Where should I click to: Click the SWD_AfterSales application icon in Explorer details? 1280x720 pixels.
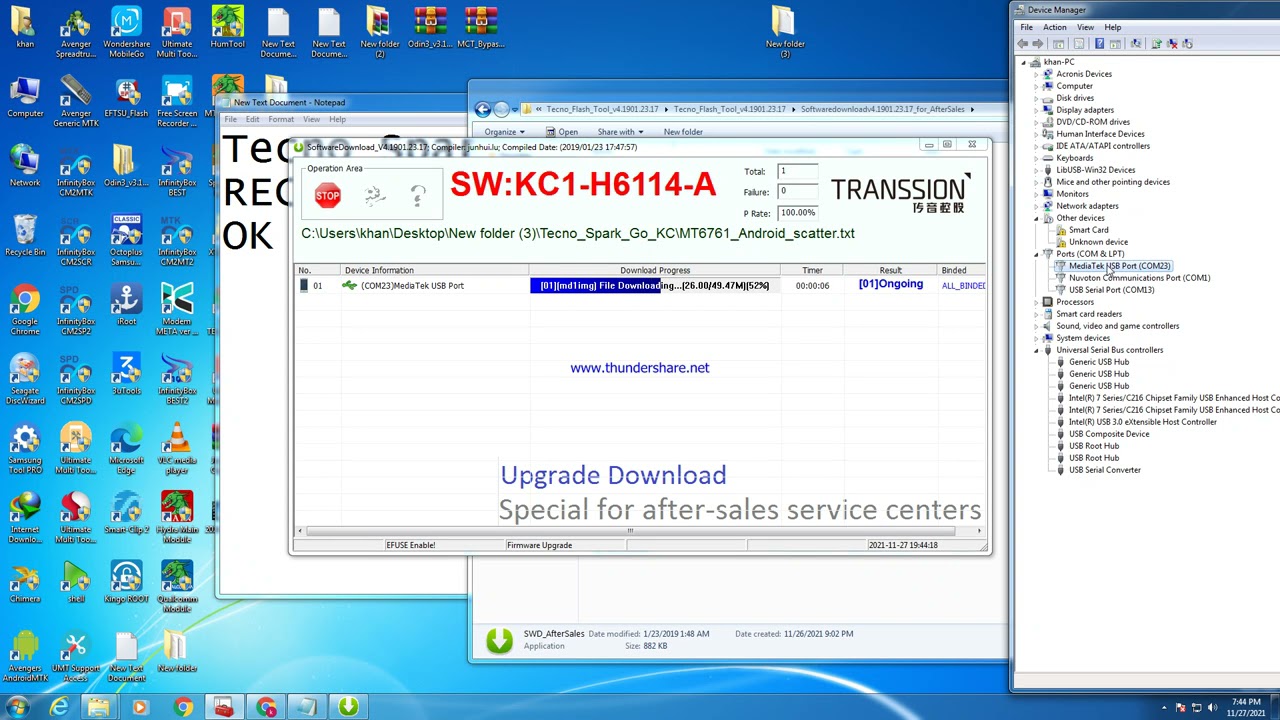pos(499,640)
